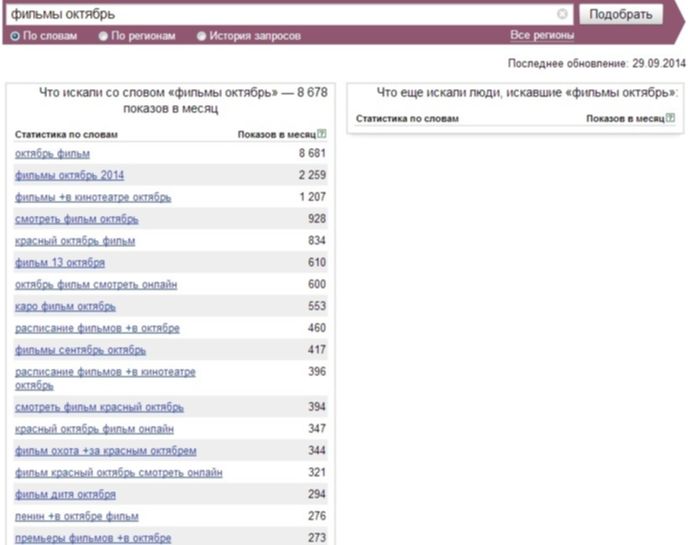
Task: Open the 'ленин +в октябре фильм' link
Action: (x=77, y=517)
